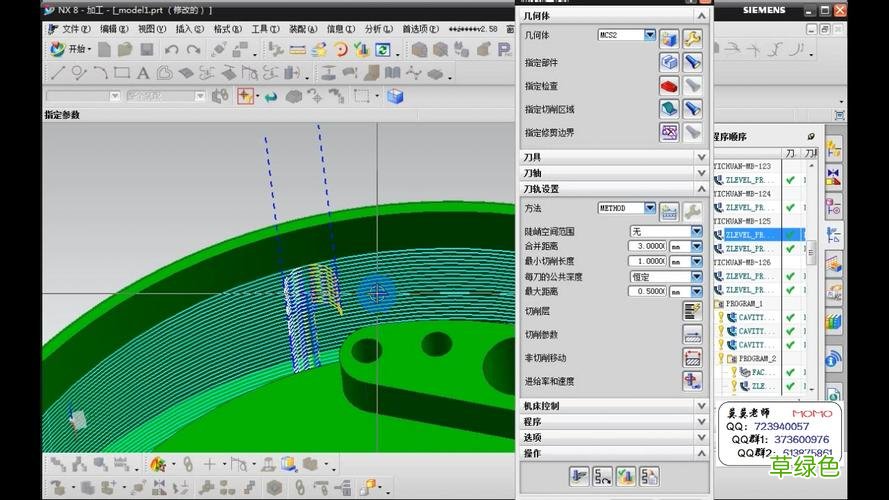Click the Specify Check (指定检查) red body icon

[669, 86]
